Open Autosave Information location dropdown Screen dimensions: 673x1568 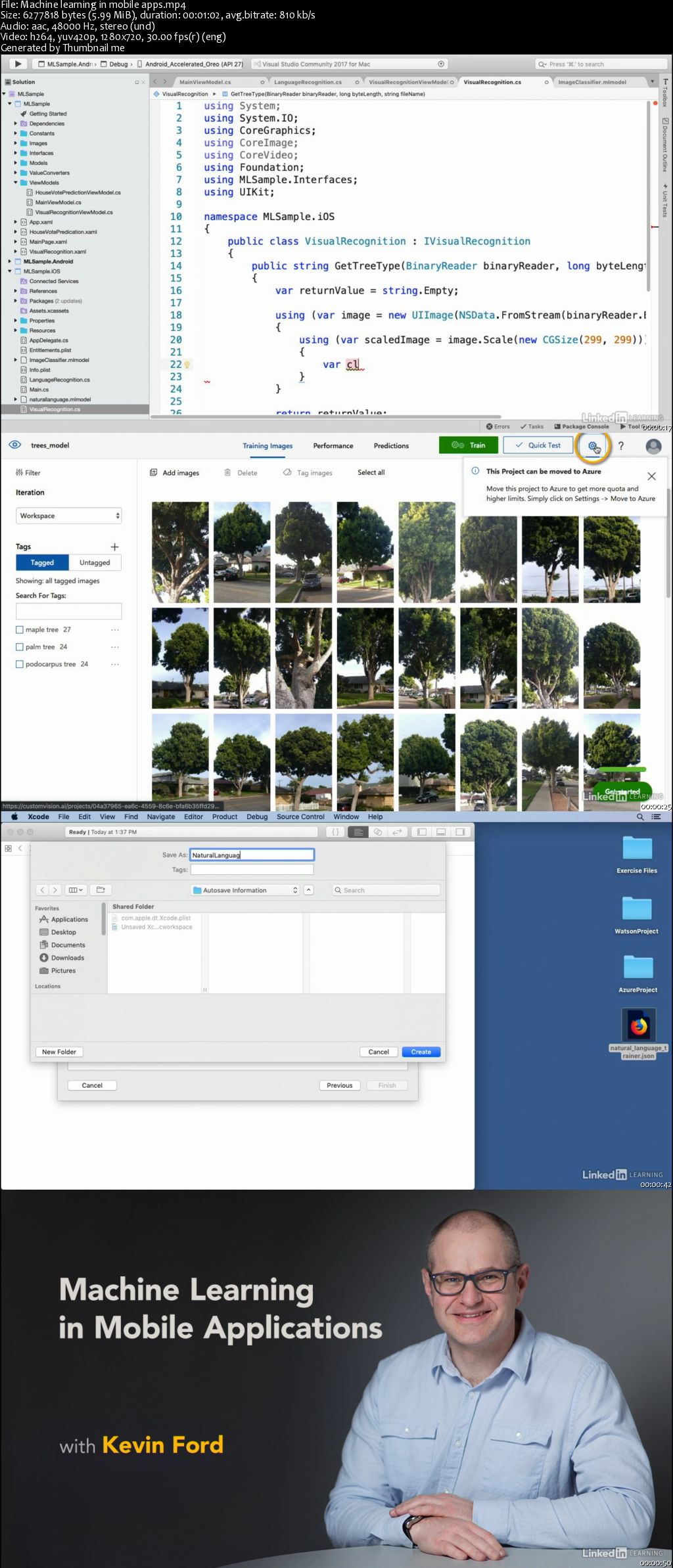point(245,890)
